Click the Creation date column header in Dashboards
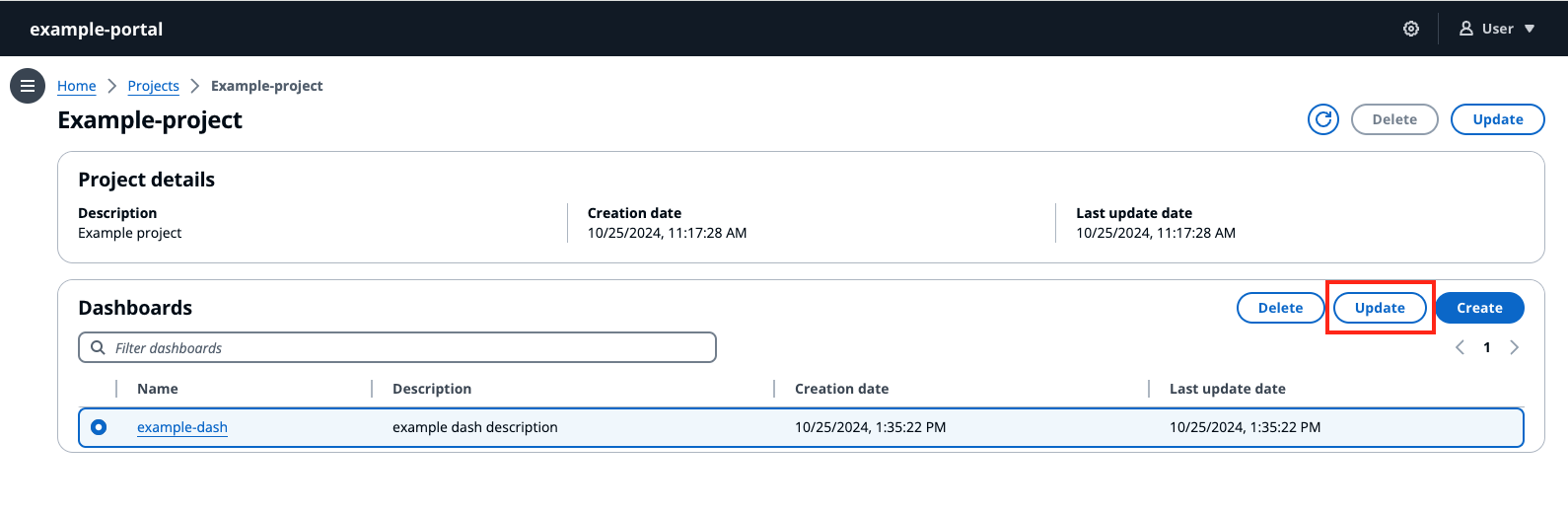1568x514 pixels. click(841, 389)
